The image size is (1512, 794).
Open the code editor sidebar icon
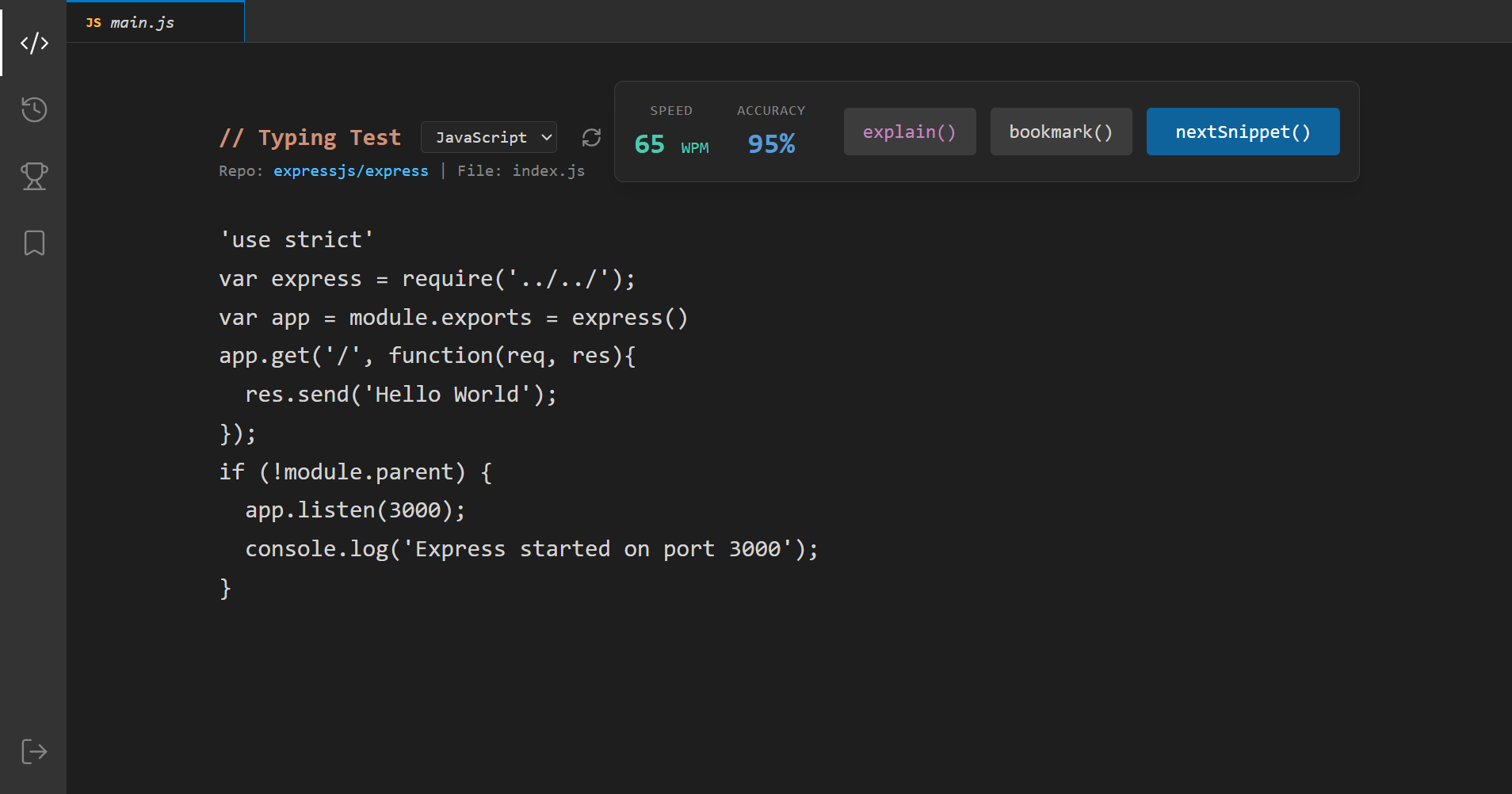pyautogui.click(x=34, y=43)
